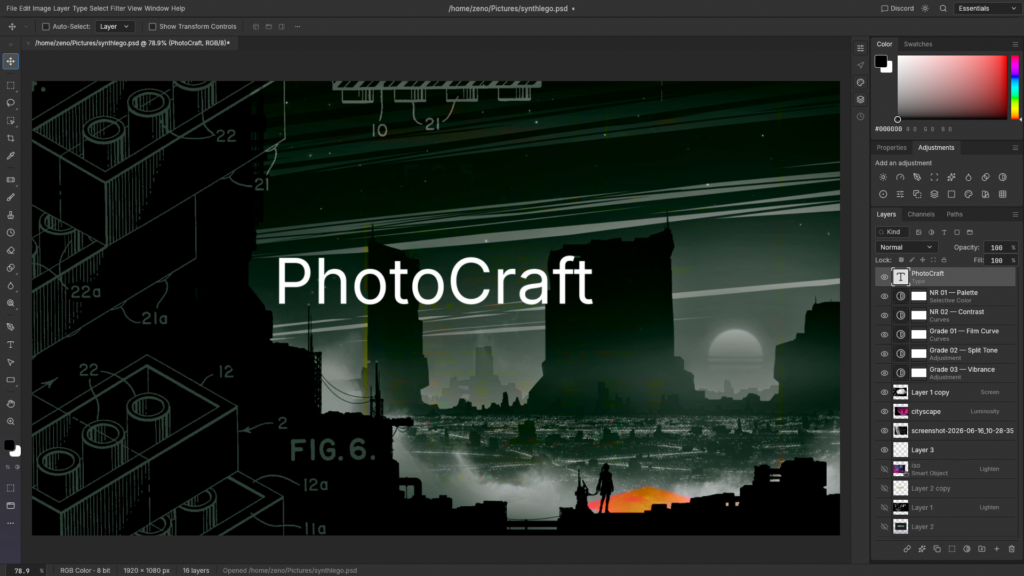Click the rainbow hue strip

point(1015,87)
